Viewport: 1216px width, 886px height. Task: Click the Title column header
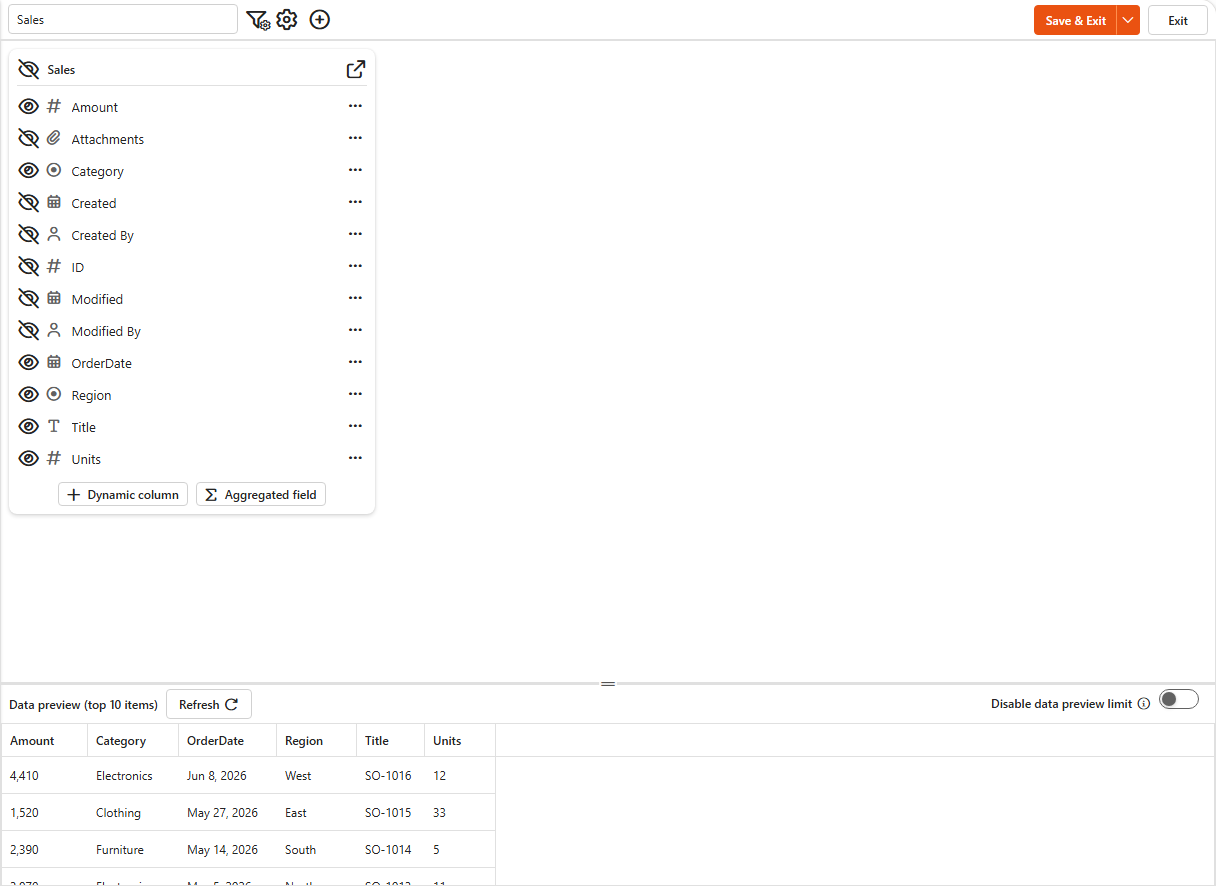coord(390,741)
